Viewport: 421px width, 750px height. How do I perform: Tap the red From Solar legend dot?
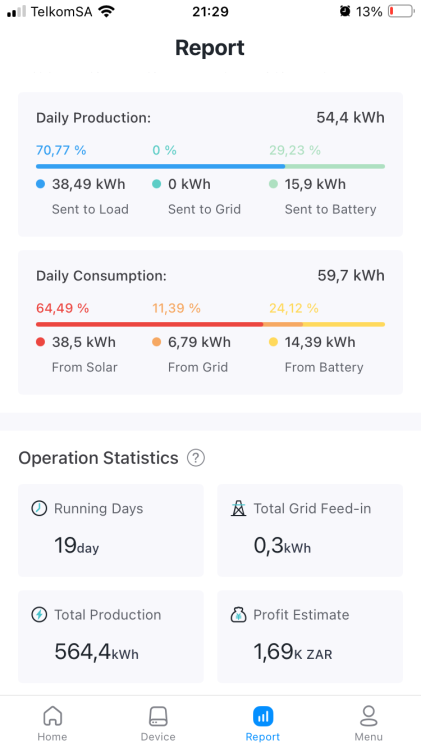(40, 342)
